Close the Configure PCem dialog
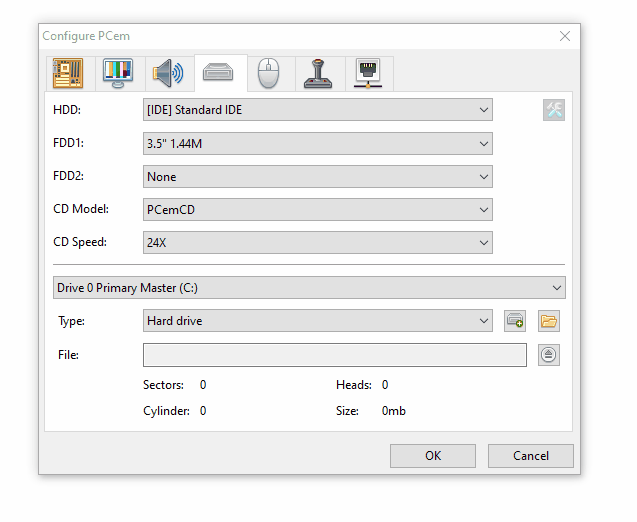637x522 pixels. [565, 36]
